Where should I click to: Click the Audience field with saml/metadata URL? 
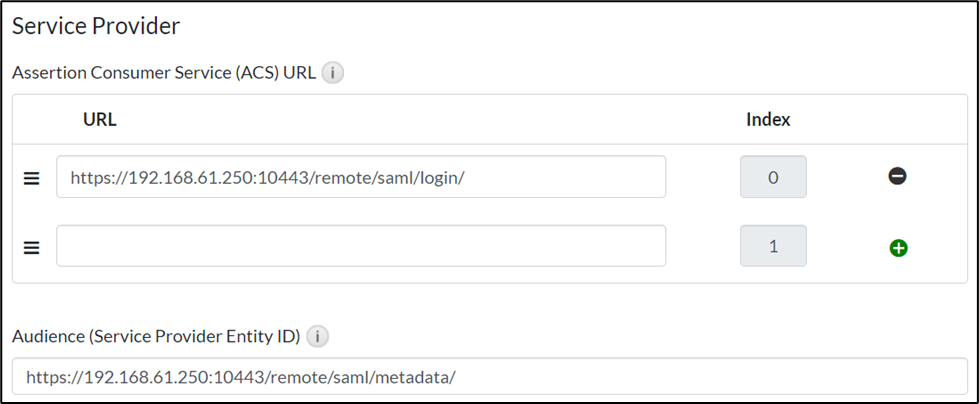pyautogui.click(x=490, y=378)
